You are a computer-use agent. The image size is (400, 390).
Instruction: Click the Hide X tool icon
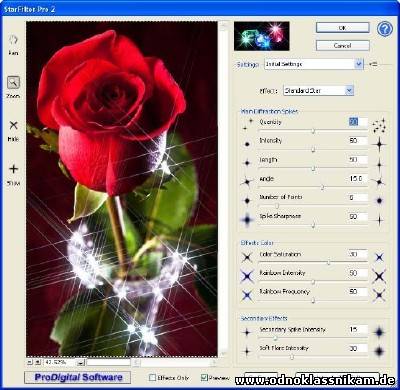pos(13,125)
